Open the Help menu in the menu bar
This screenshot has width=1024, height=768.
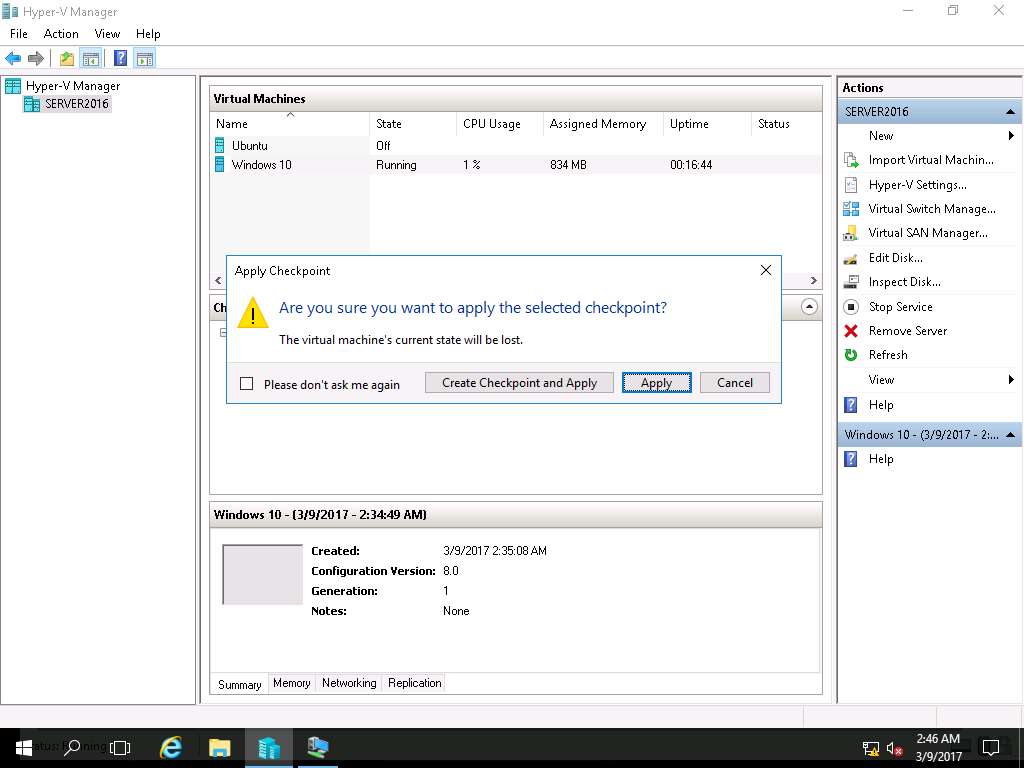(148, 34)
